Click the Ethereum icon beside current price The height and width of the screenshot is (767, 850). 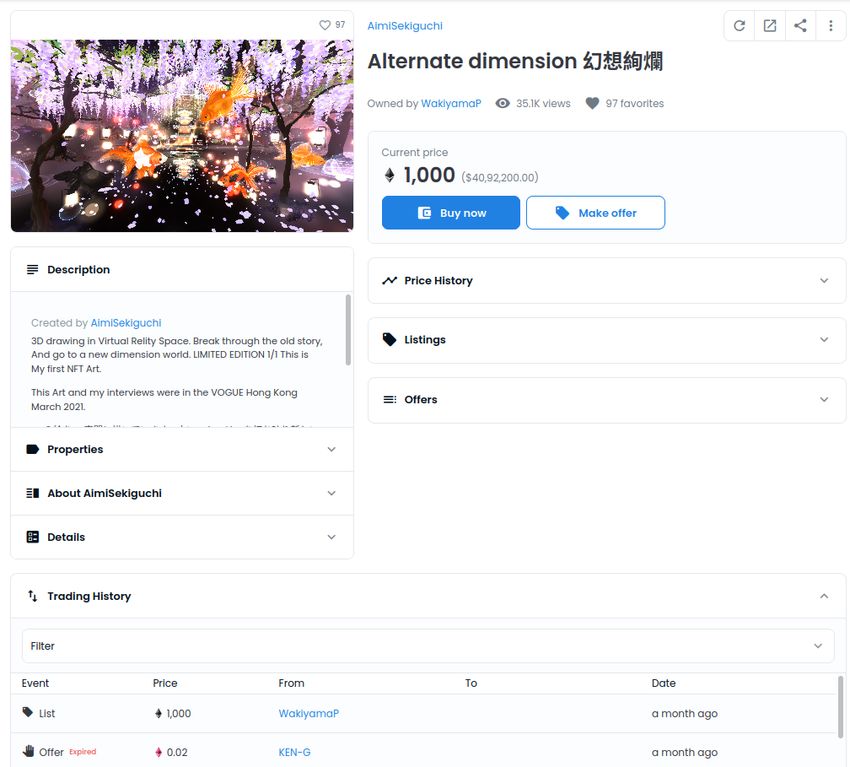pos(389,175)
